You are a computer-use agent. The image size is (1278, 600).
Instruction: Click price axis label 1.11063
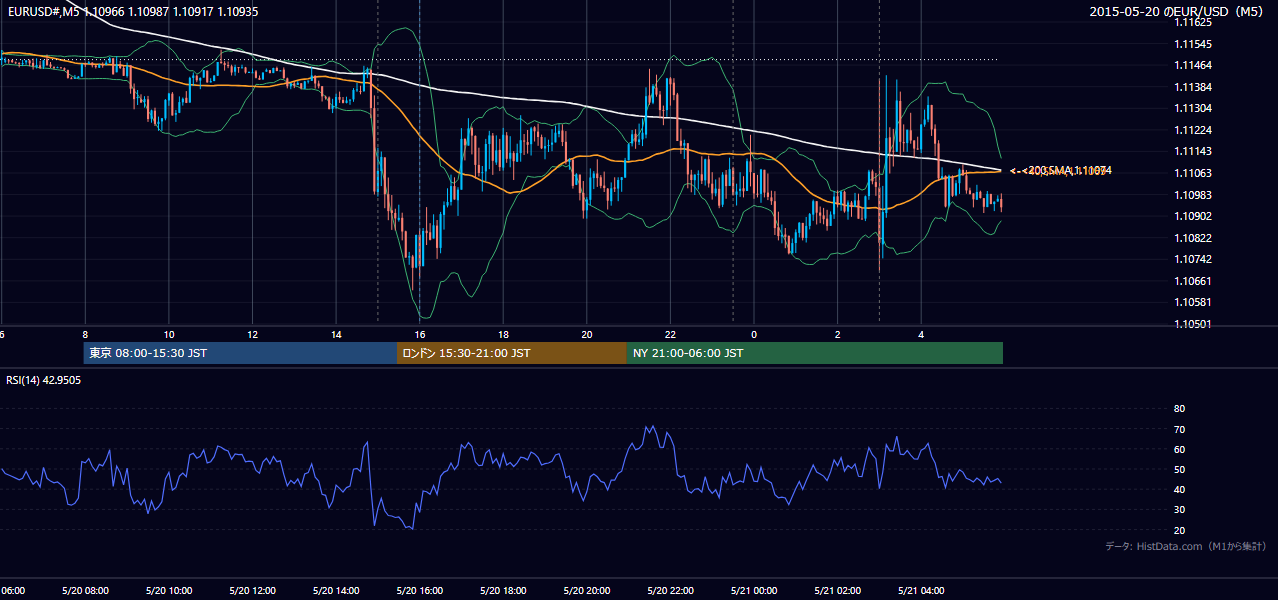pos(1192,173)
